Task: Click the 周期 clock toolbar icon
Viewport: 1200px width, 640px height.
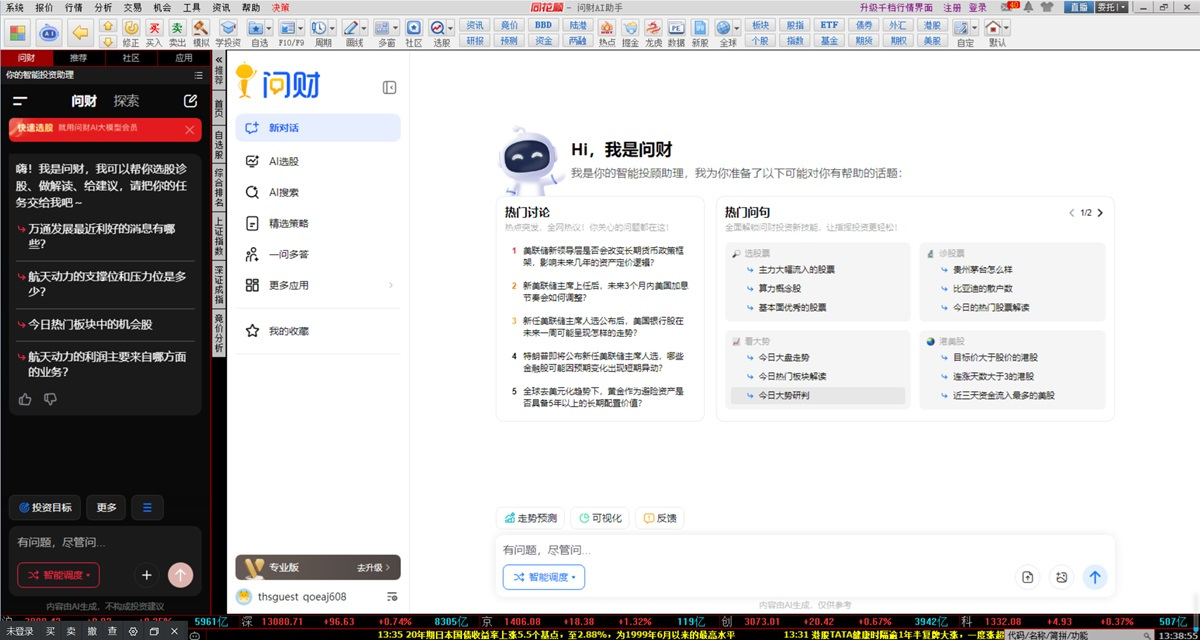Action: (317, 28)
